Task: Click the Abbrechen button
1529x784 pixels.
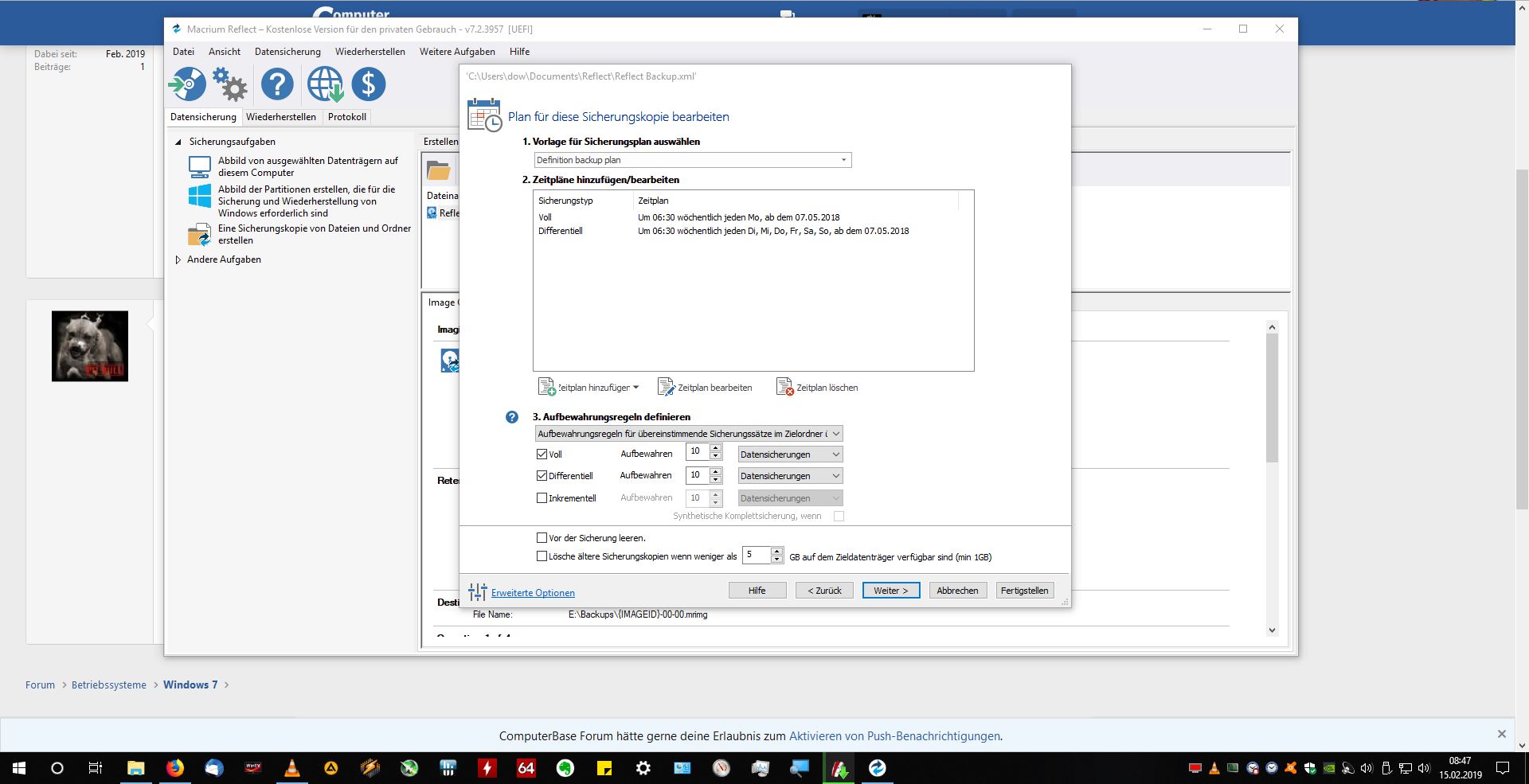Action: click(x=957, y=591)
